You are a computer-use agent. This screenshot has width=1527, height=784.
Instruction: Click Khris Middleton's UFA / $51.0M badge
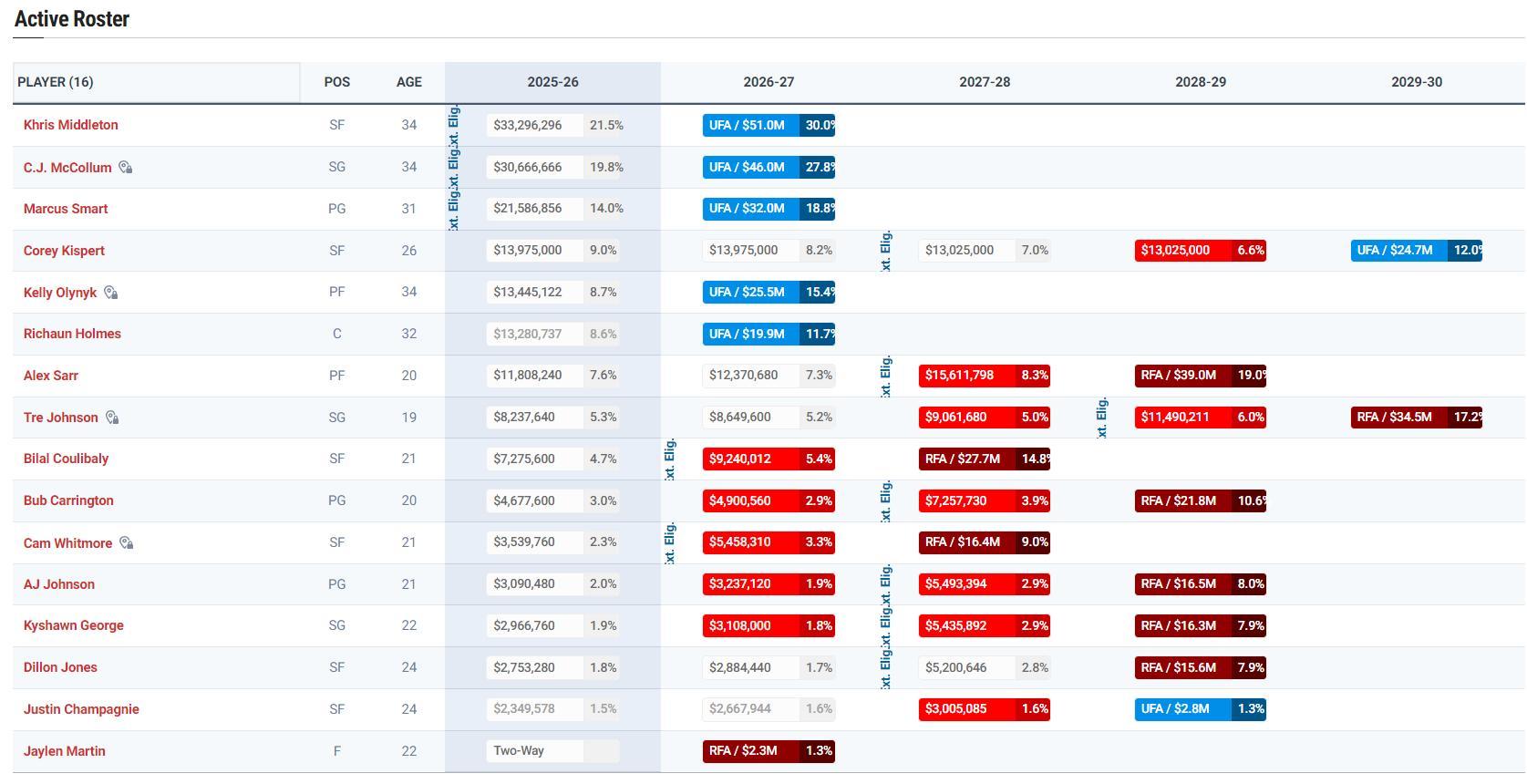(x=749, y=125)
